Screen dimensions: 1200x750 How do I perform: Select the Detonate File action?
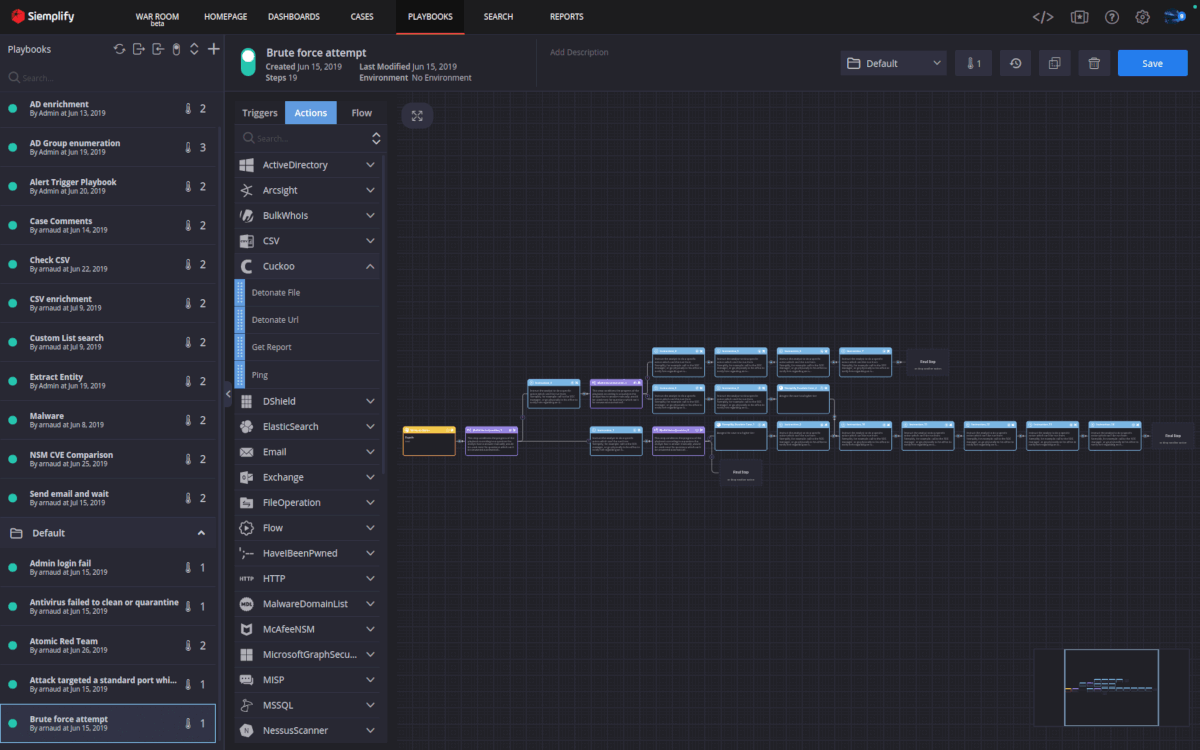tap(309, 293)
